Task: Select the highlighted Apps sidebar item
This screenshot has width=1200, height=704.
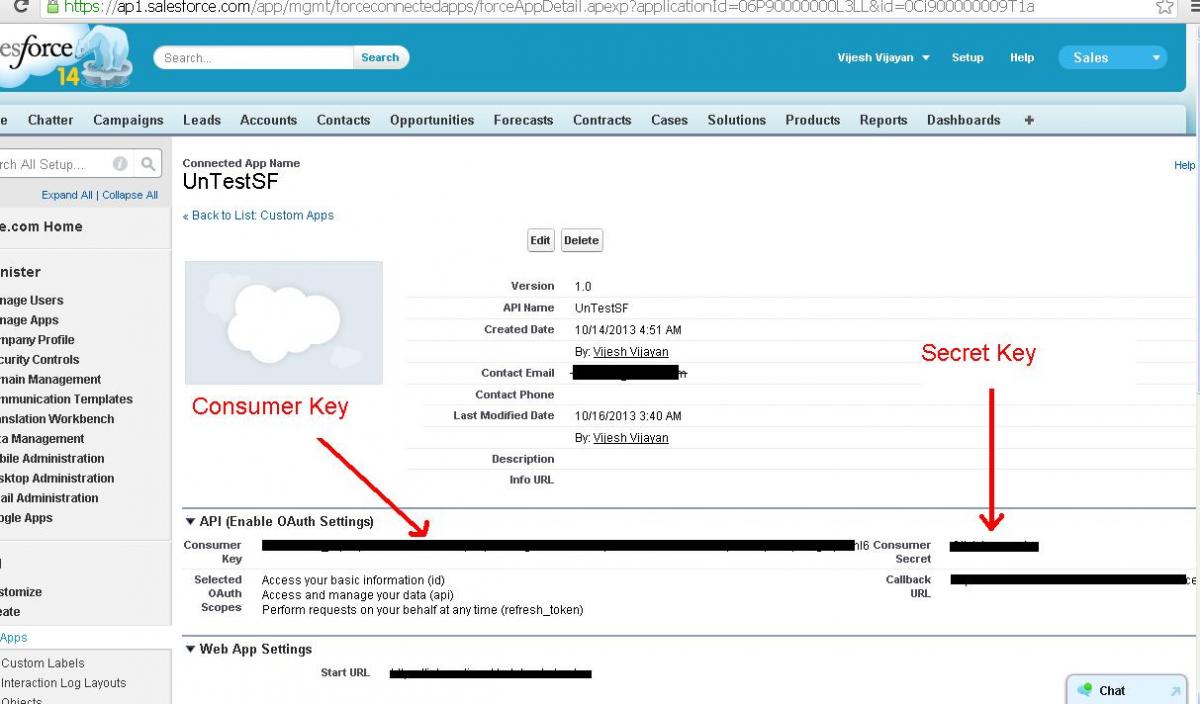Action: (14, 638)
